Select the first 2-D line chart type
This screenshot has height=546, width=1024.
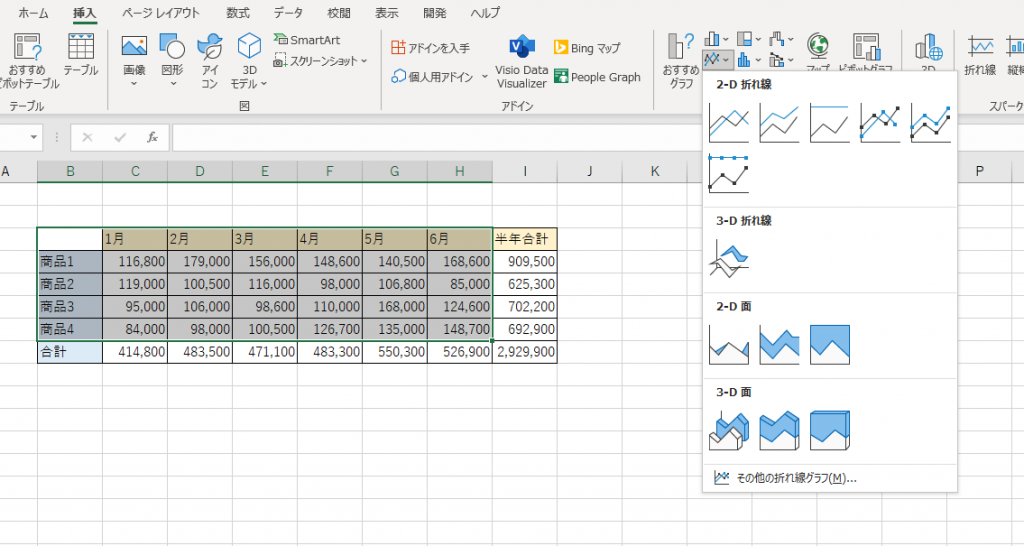(728, 124)
